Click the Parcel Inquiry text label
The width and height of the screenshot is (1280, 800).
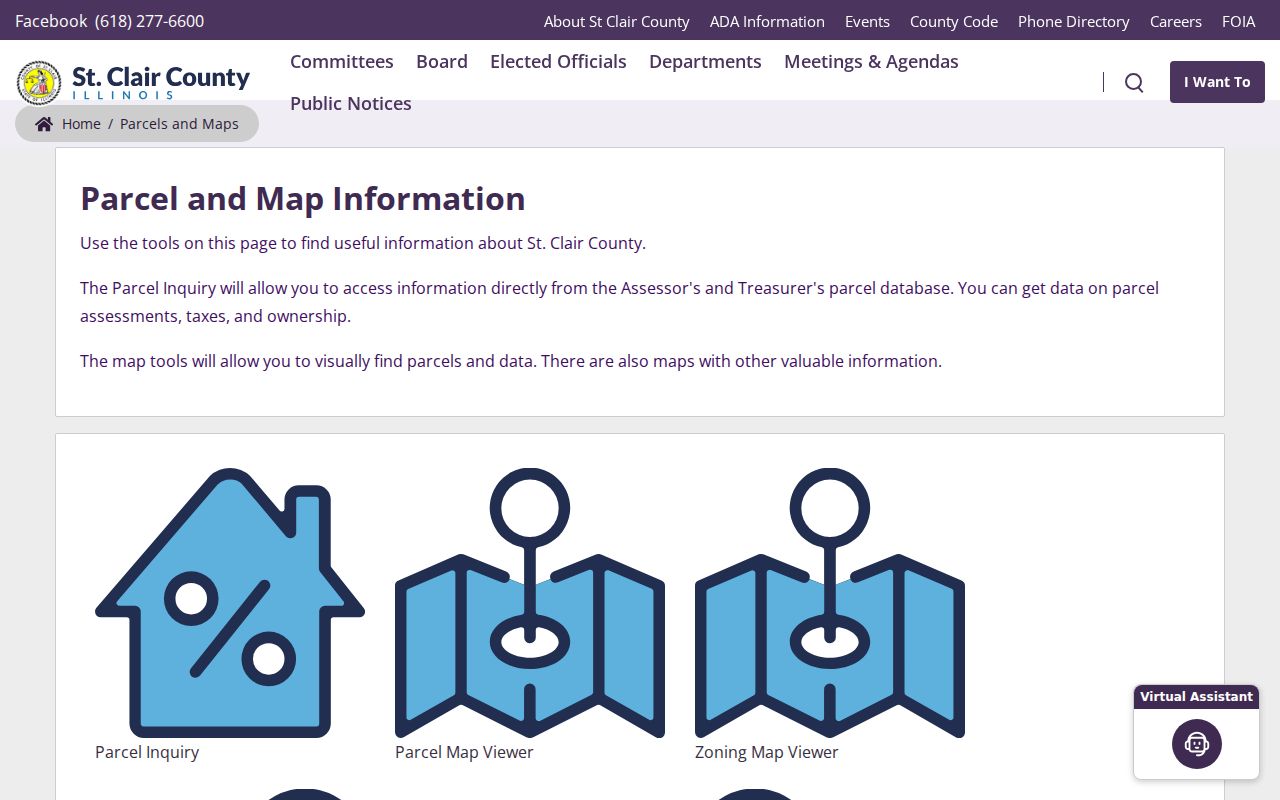coord(147,752)
